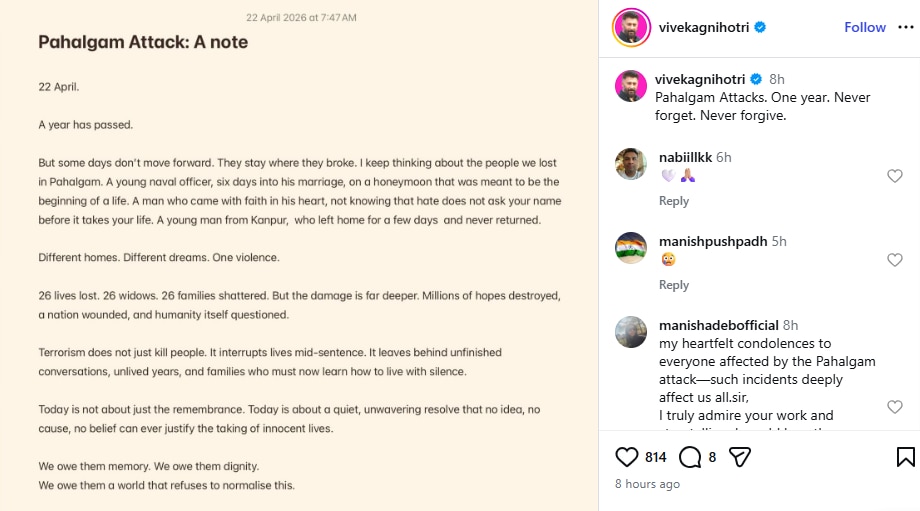The image size is (920, 511).
Task: Open nabiillkk's profile avatar
Action: pyautogui.click(x=630, y=164)
